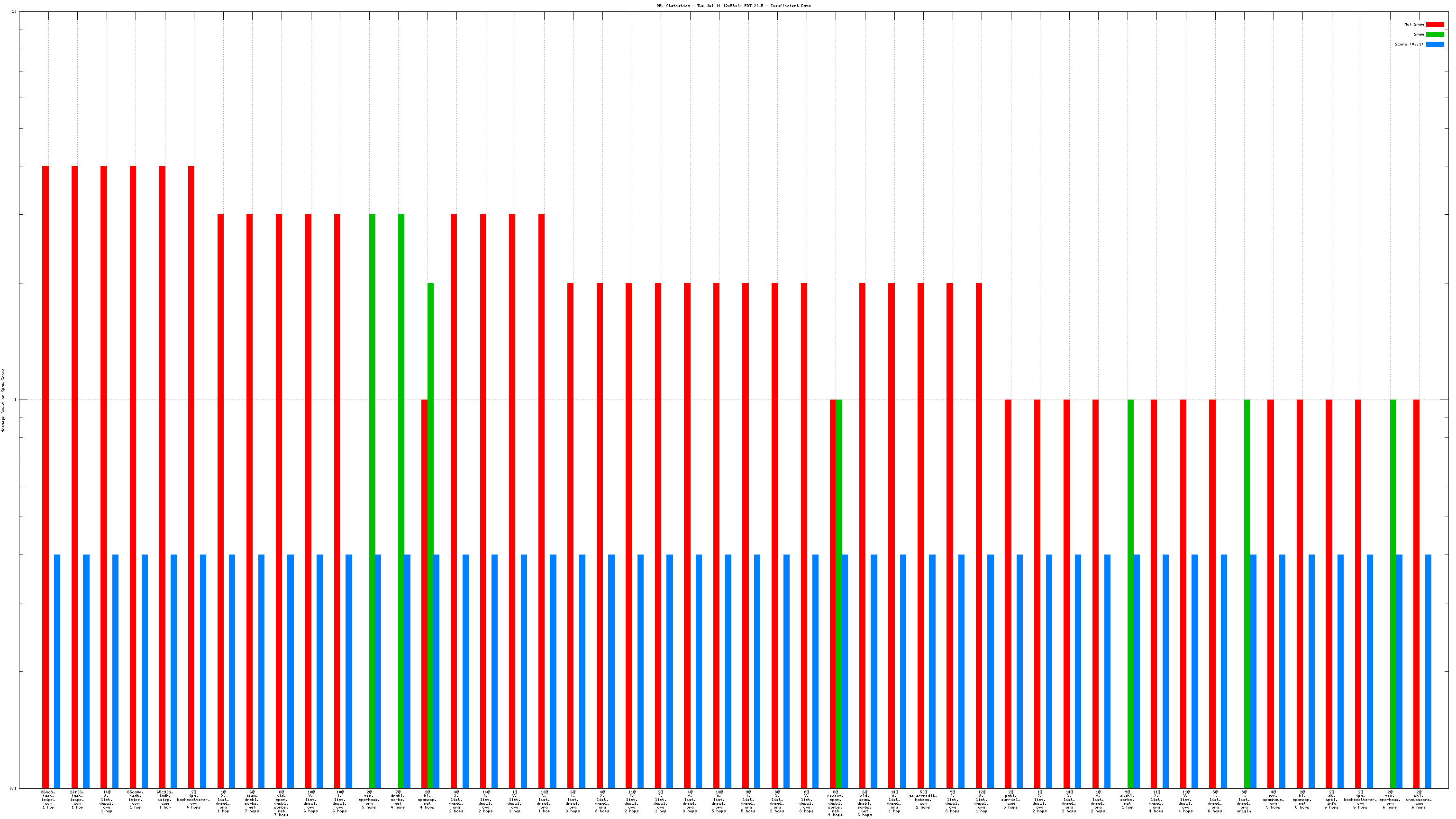Viewport: 1456px width, 819px height.
Task: Click the blue Score legend swatch
Action: point(1435,44)
